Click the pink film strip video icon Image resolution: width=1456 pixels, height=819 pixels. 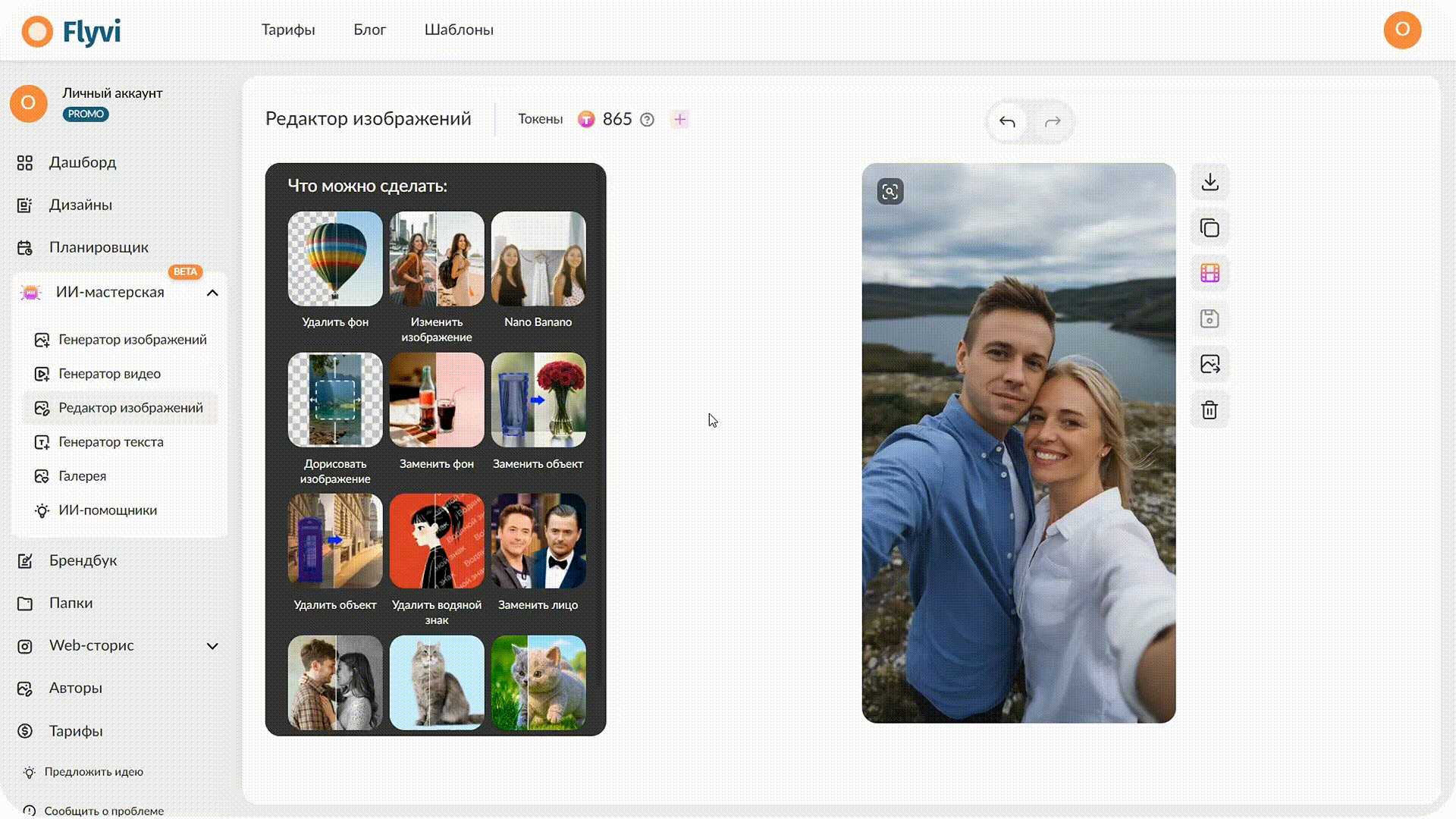click(1210, 273)
